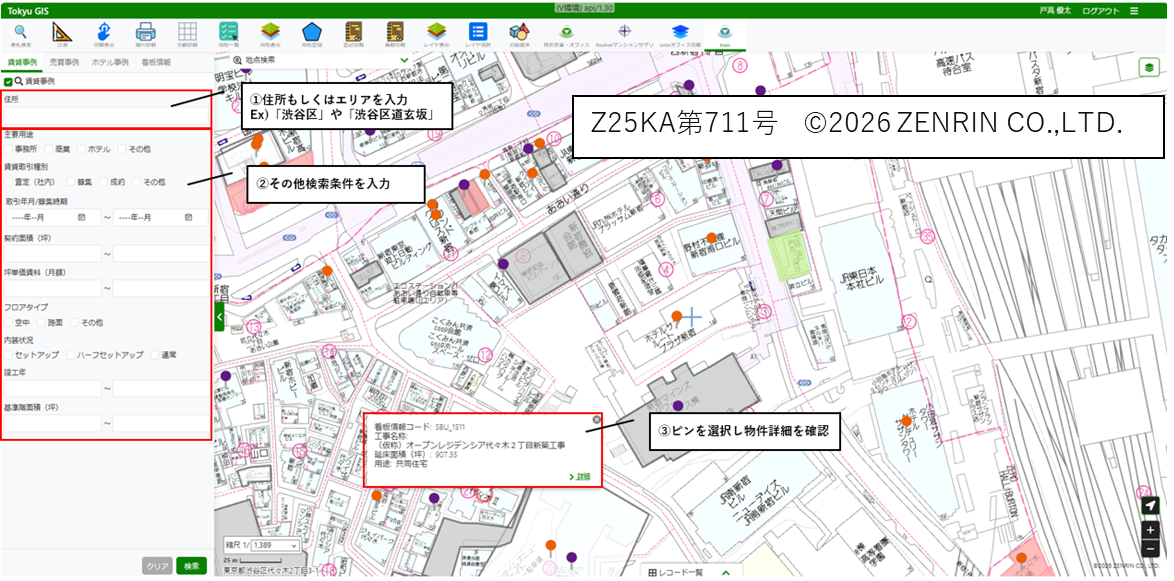Check 事務所 under 主要用途
The height and width of the screenshot is (581, 1174).
point(7,149)
